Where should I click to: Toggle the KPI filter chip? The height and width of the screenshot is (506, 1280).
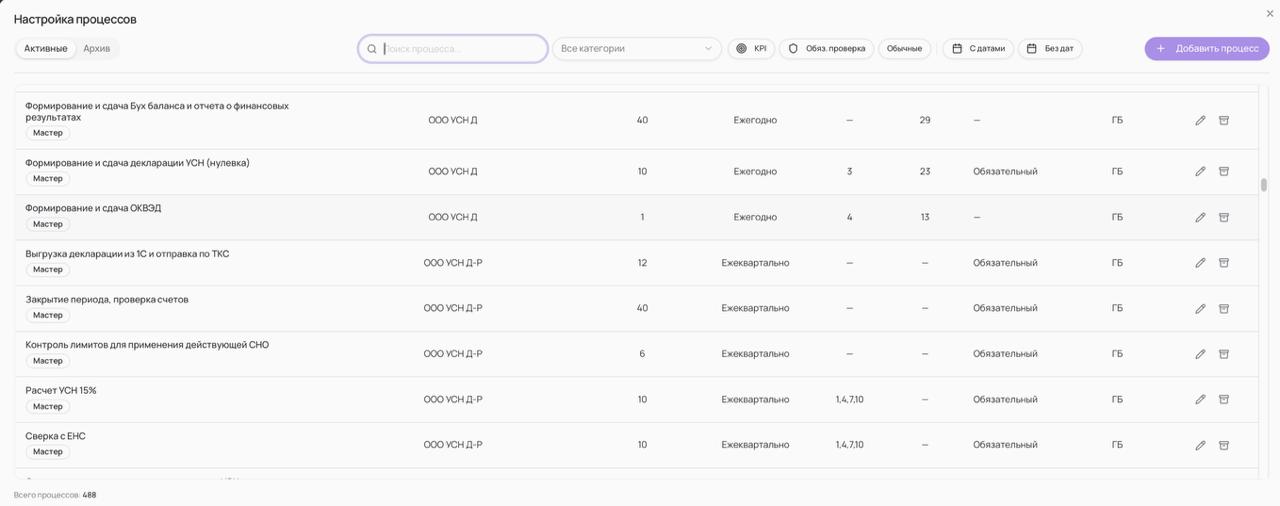point(751,48)
